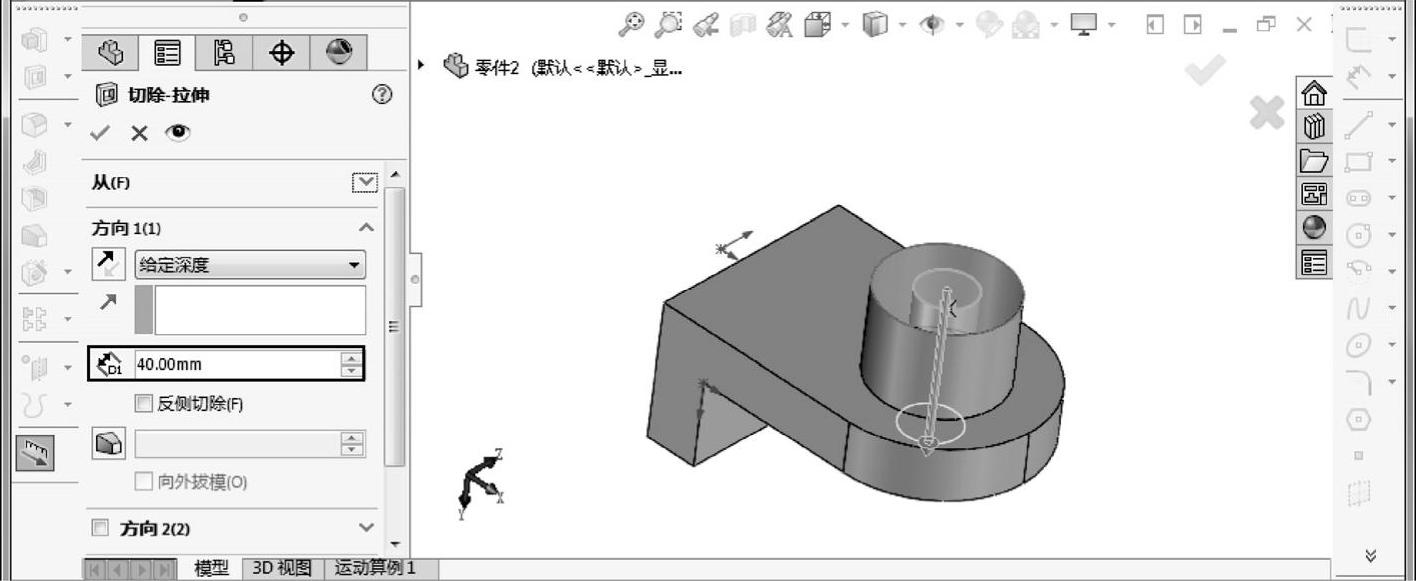The width and height of the screenshot is (1416, 581).
Task: Confirm the cut-extrude with green checkmark
Action: [x=100, y=133]
